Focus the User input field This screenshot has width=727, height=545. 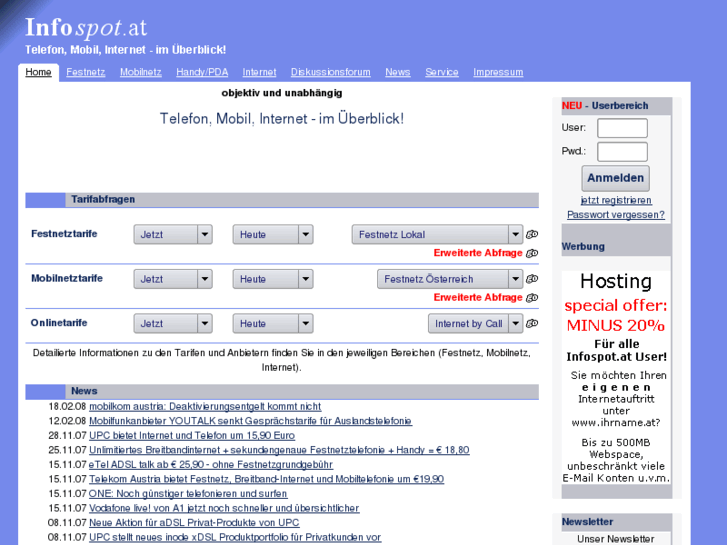pos(622,128)
